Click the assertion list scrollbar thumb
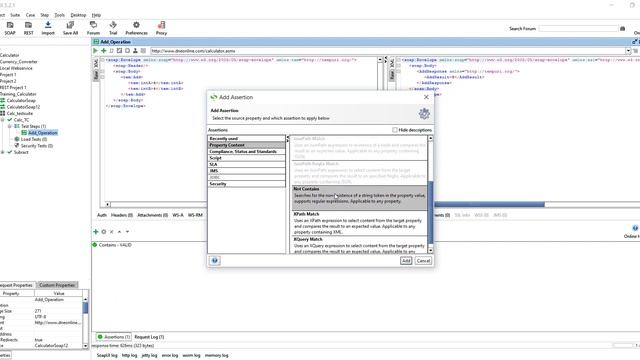 click(x=430, y=212)
